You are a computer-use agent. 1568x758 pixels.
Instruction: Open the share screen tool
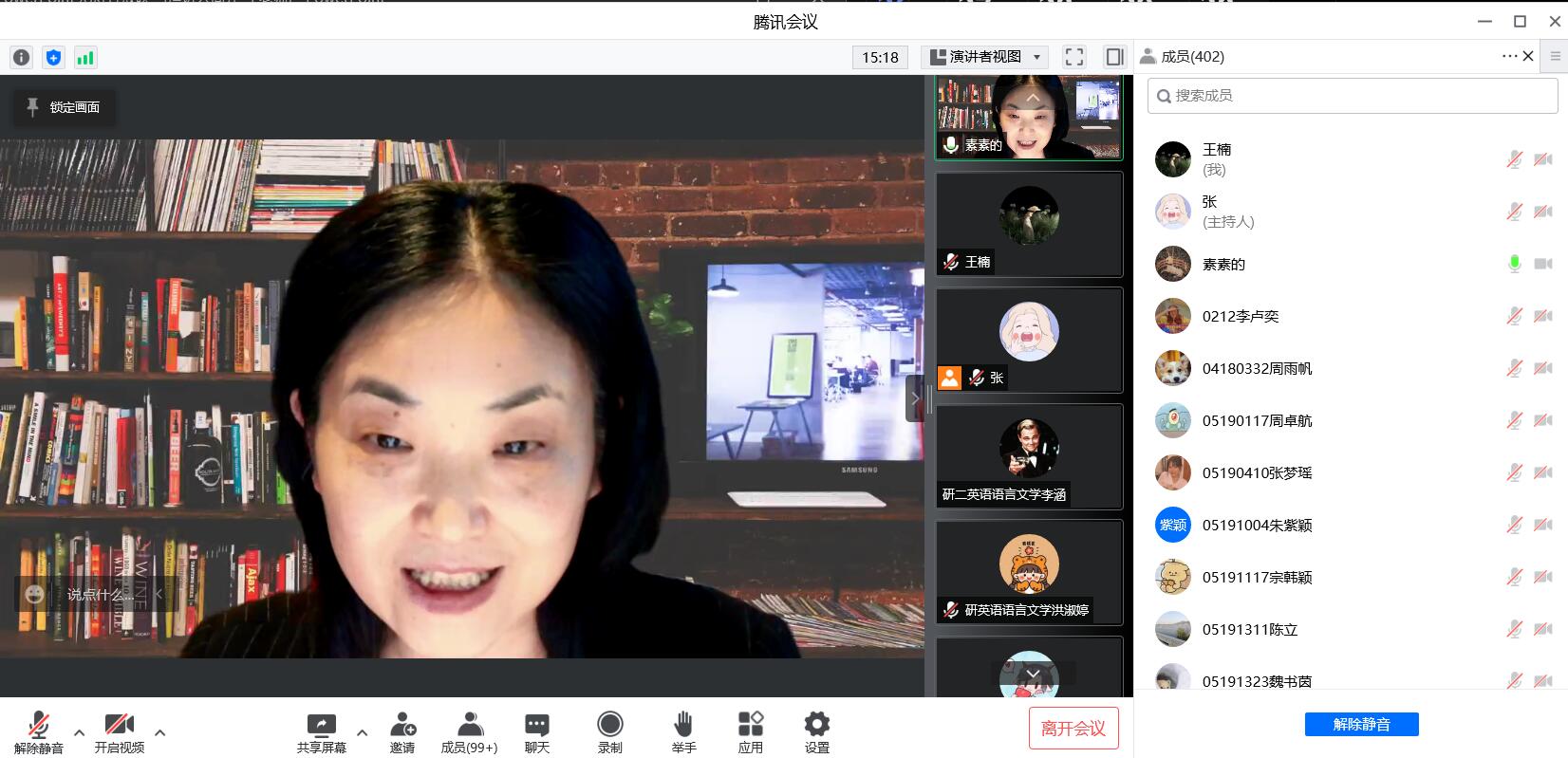321,733
